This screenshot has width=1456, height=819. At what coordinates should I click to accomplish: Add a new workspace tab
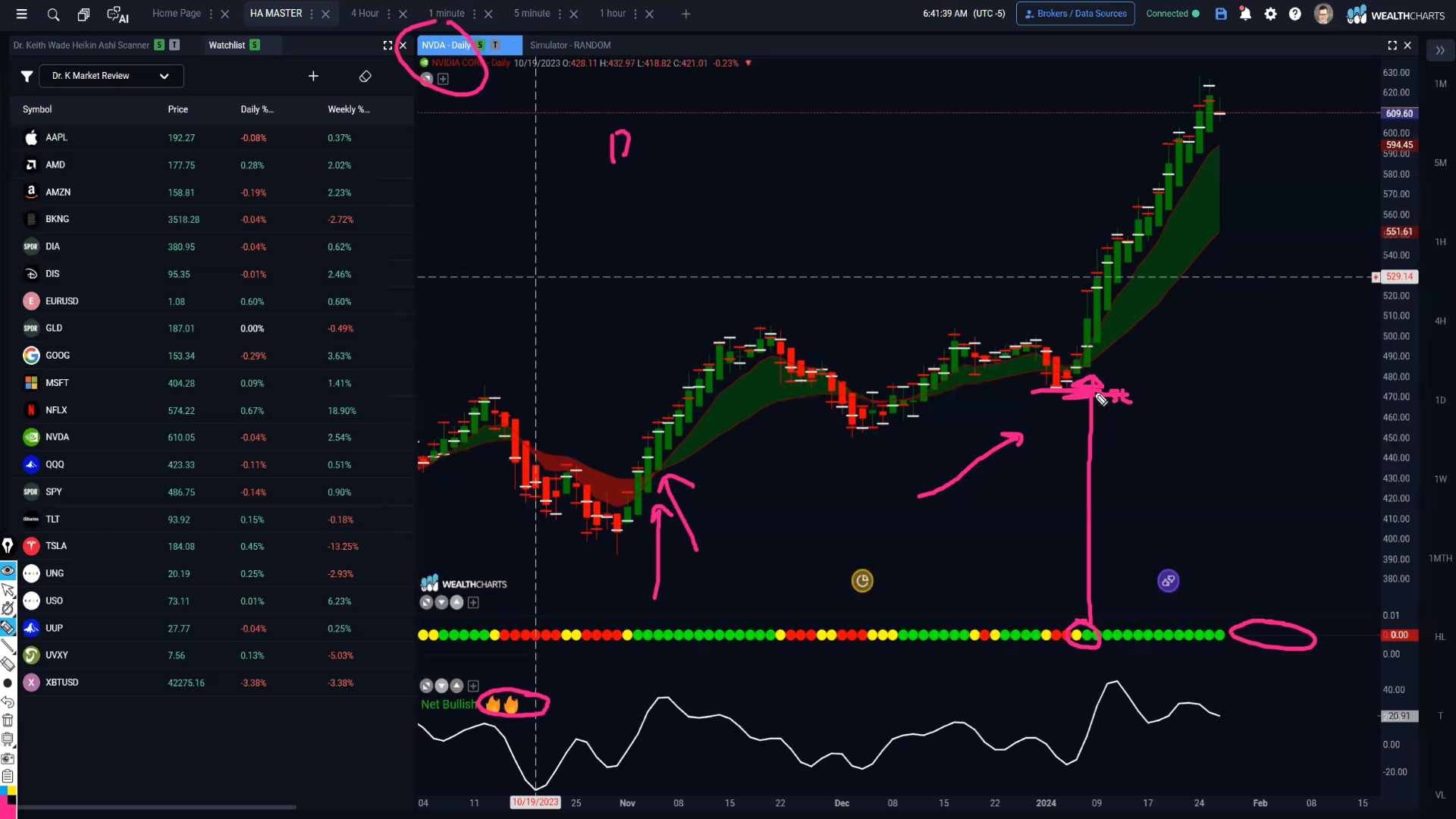686,14
